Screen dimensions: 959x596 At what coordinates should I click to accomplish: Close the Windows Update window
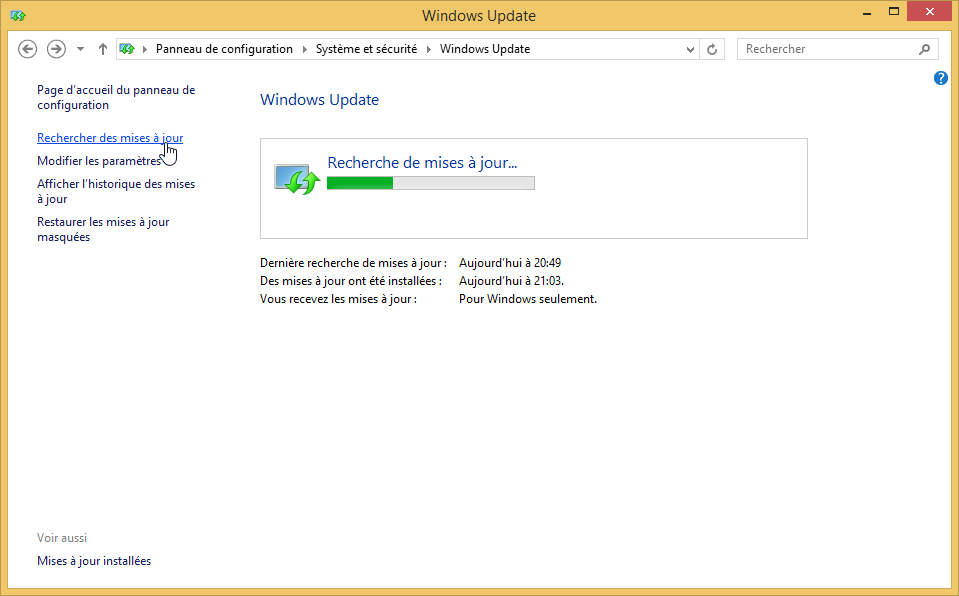(x=930, y=12)
